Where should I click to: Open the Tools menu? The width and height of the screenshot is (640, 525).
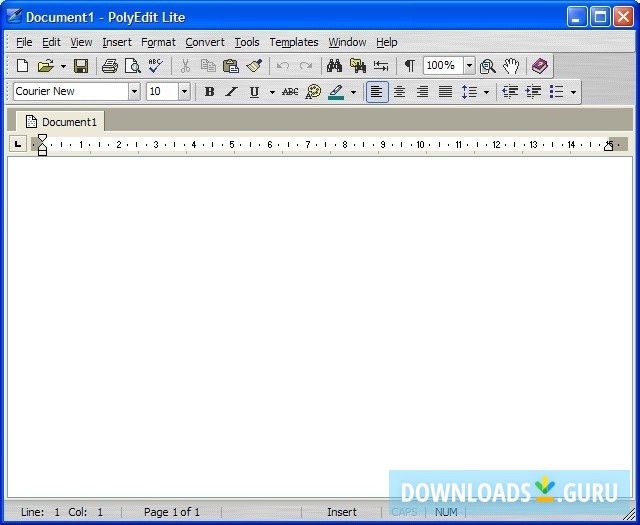(247, 42)
